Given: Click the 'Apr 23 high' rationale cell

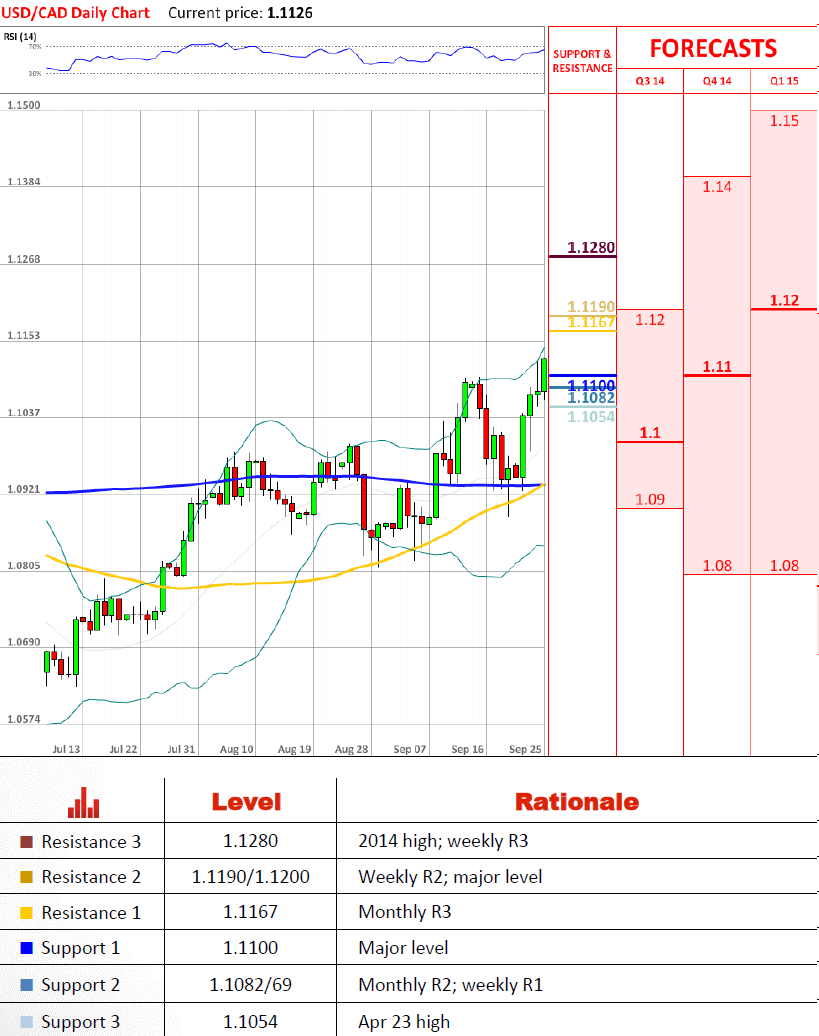Looking at the screenshot, I should click(404, 1021).
